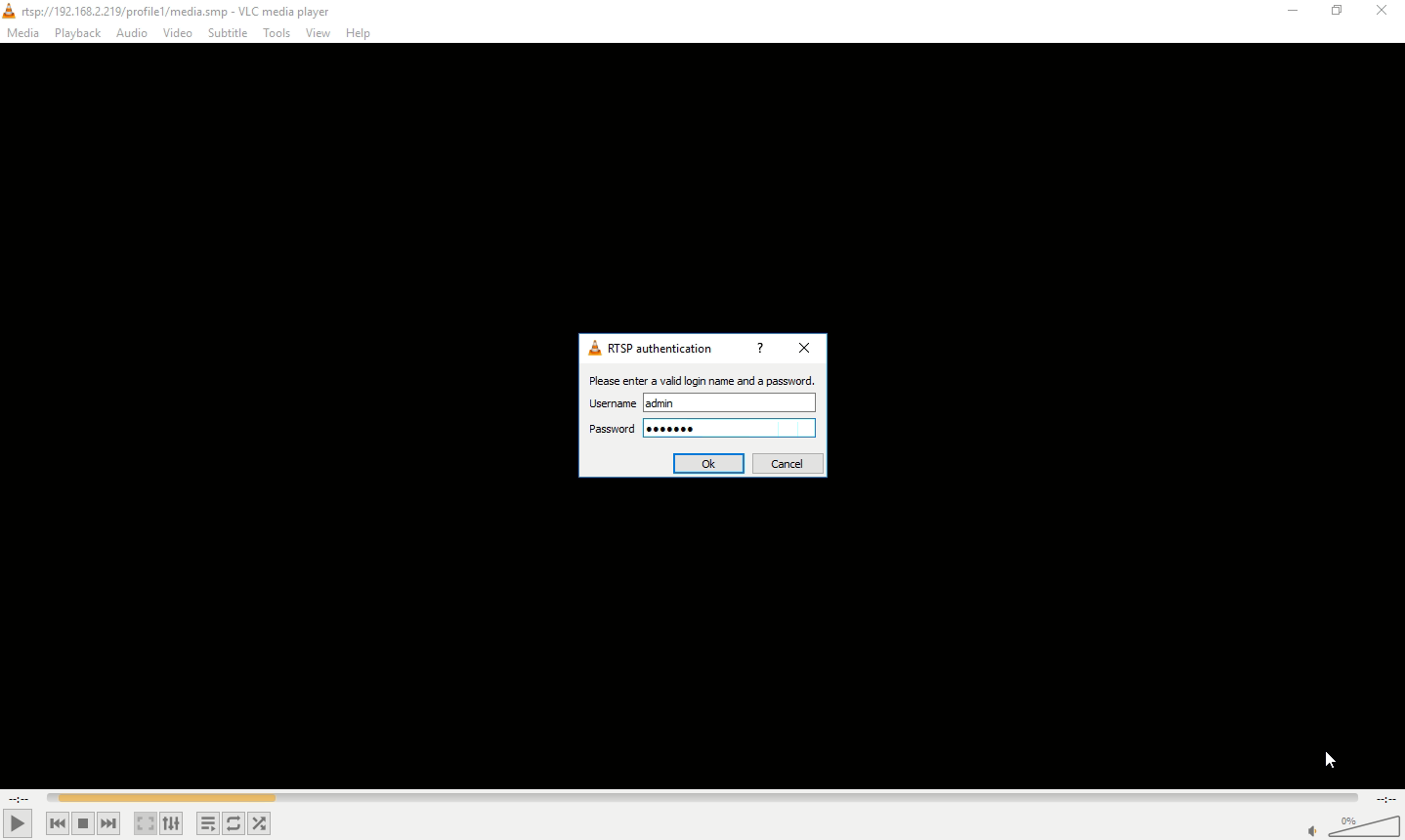Click VLC cone icon in title bar
The width and height of the screenshot is (1405, 840).
[9, 12]
